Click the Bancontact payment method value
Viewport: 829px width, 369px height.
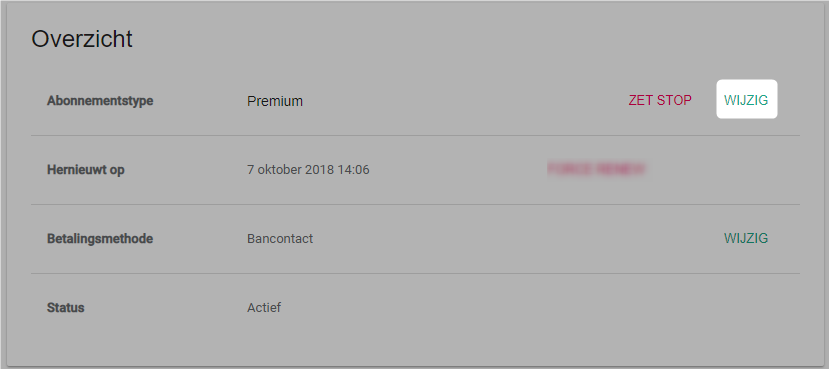coord(280,238)
